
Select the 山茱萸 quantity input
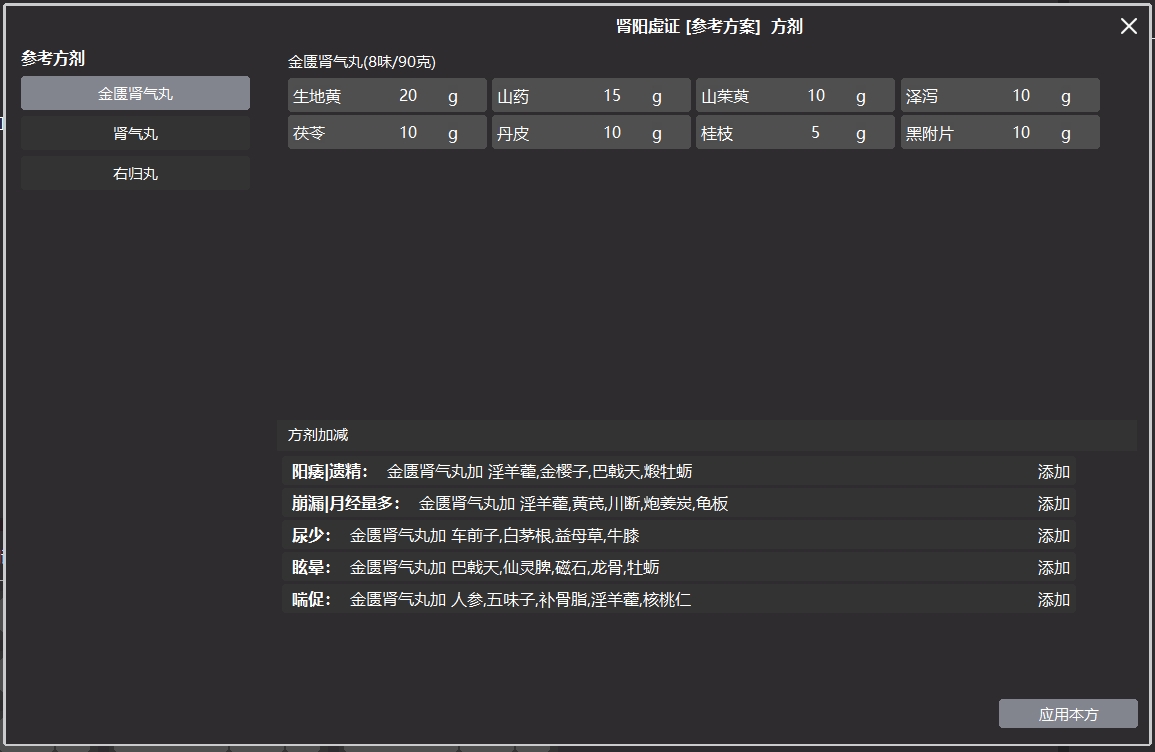(817, 94)
